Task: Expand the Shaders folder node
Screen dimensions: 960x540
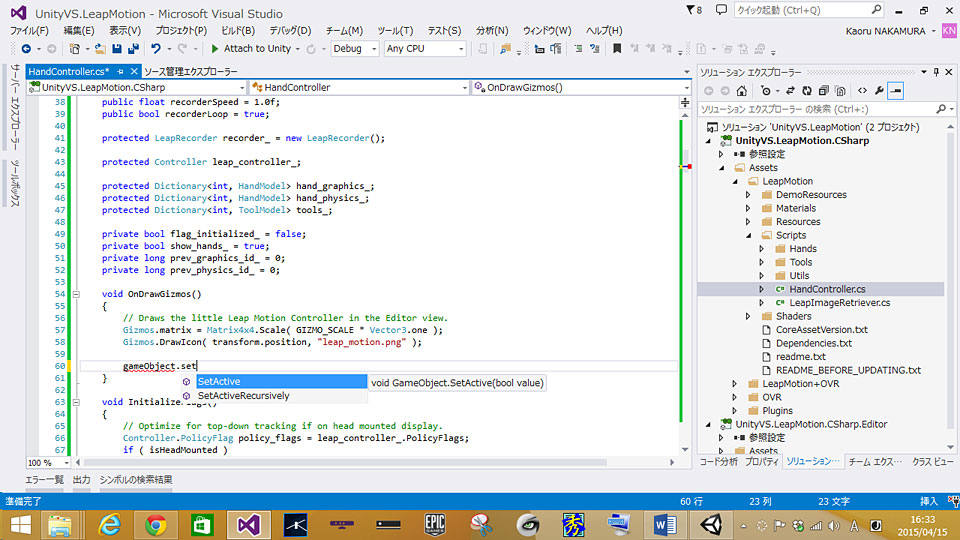Action: click(748, 316)
